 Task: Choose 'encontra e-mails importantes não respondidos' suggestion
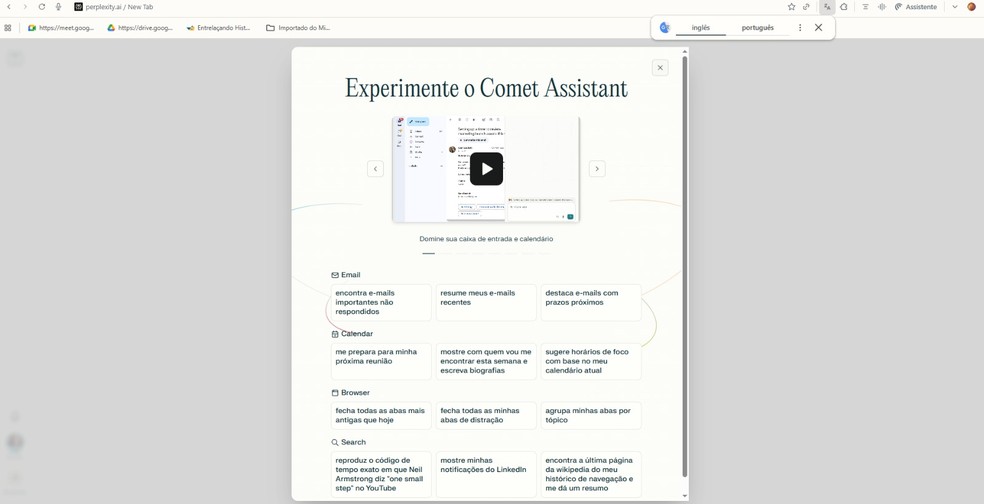[x=382, y=303]
